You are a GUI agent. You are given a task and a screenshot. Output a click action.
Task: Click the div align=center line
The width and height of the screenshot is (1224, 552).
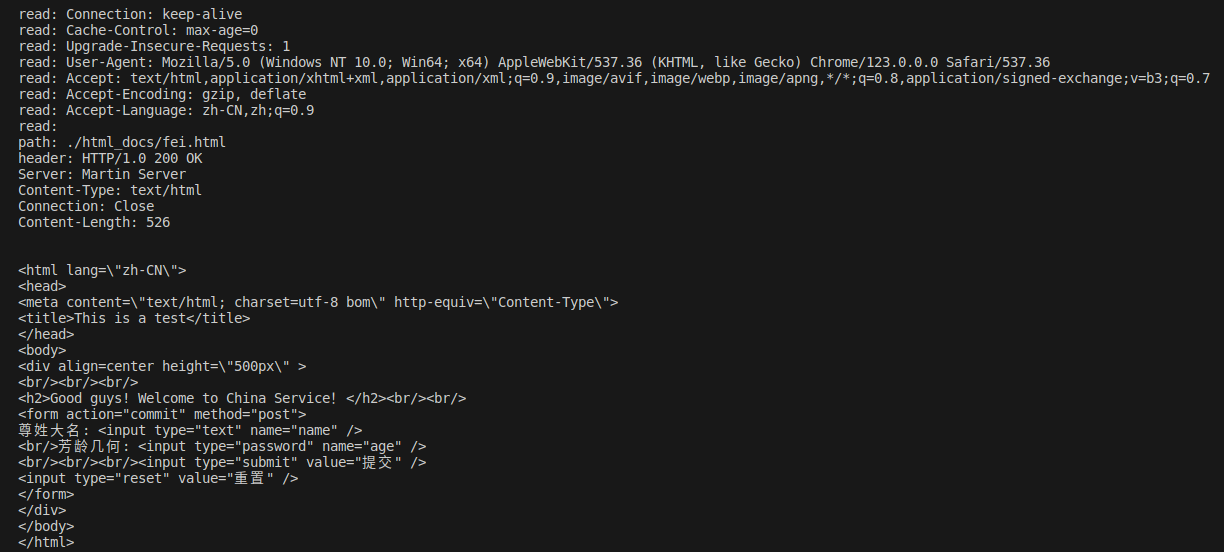(162, 366)
